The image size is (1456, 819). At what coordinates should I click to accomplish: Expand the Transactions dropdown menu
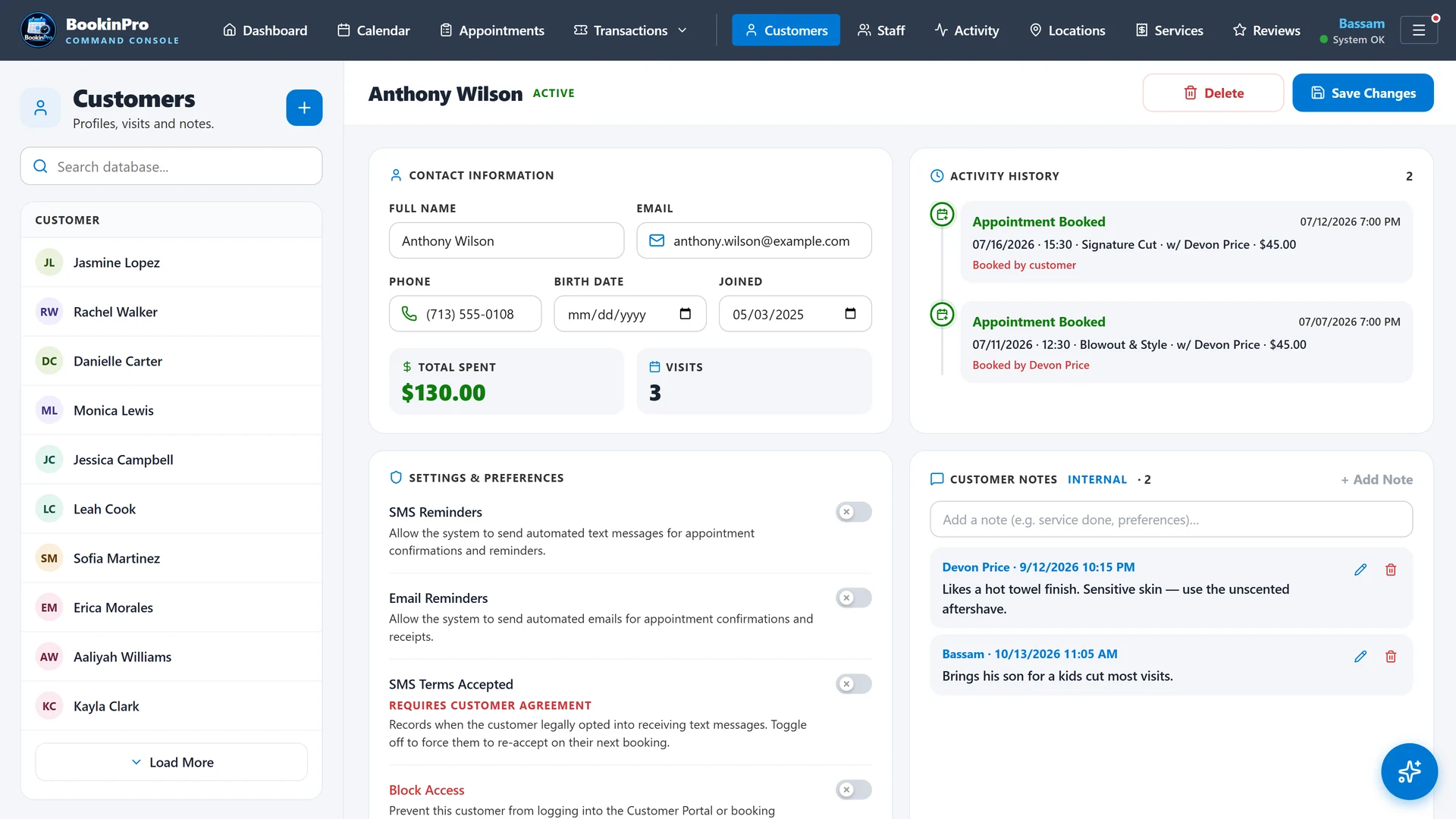pyautogui.click(x=631, y=30)
